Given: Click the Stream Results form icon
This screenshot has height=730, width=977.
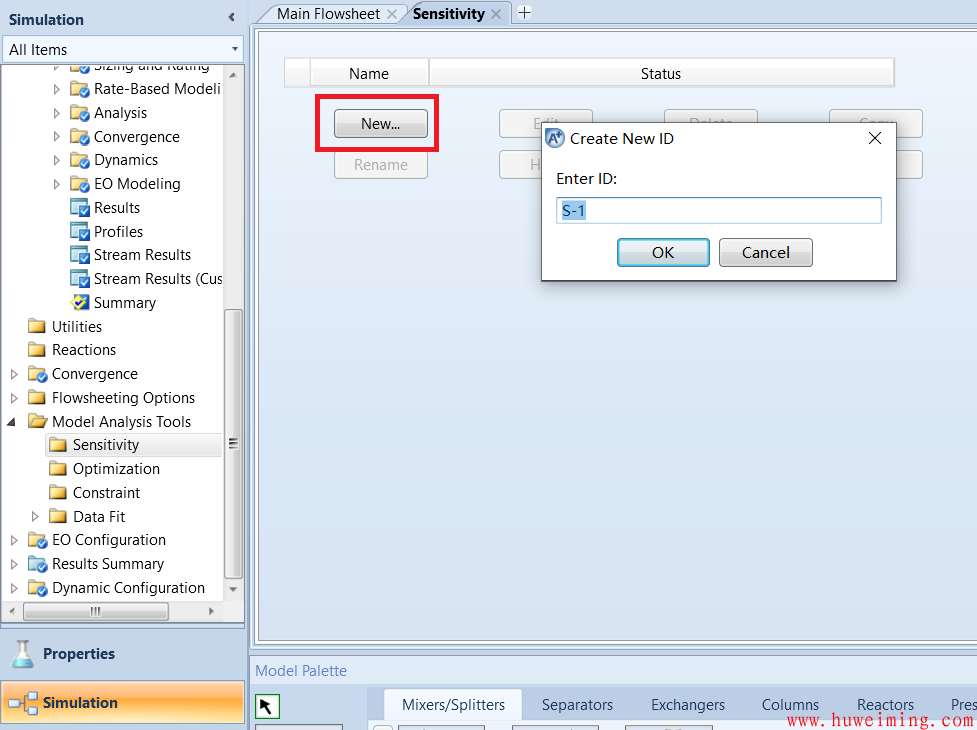Looking at the screenshot, I should click(x=80, y=255).
